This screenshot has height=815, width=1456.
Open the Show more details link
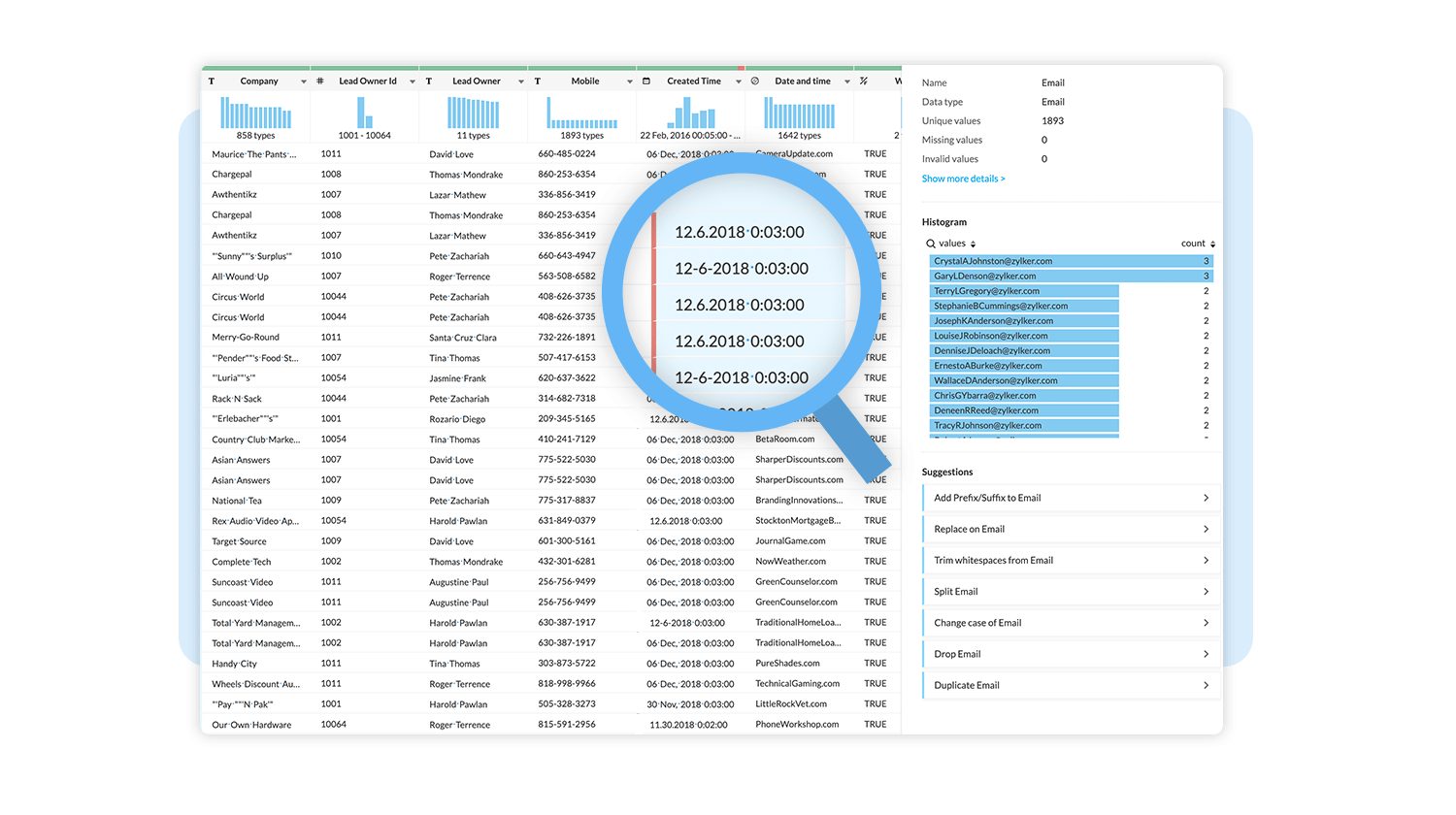tap(963, 179)
